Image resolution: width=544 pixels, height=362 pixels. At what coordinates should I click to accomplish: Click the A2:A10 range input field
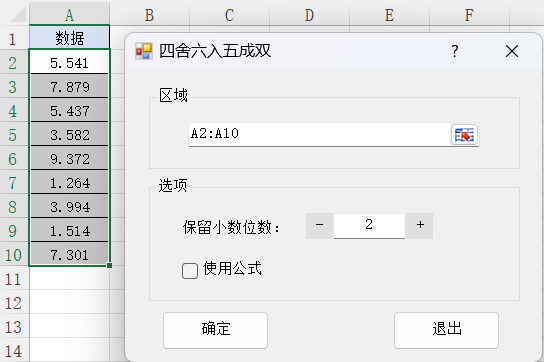[x=320, y=135]
